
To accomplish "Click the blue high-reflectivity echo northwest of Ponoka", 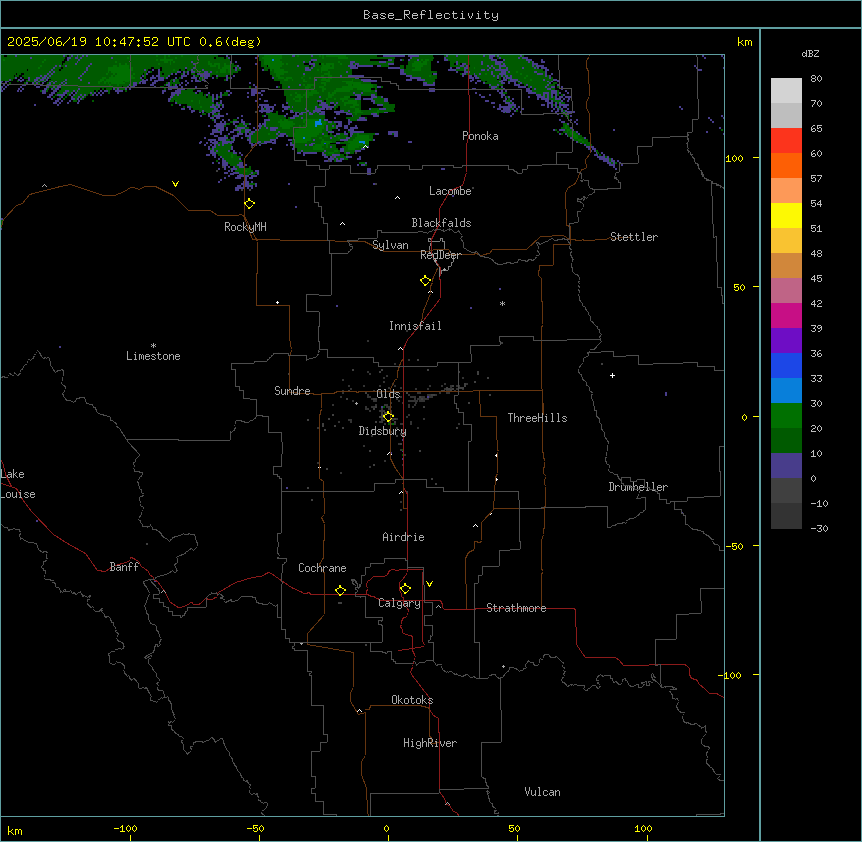I will coord(318,123).
